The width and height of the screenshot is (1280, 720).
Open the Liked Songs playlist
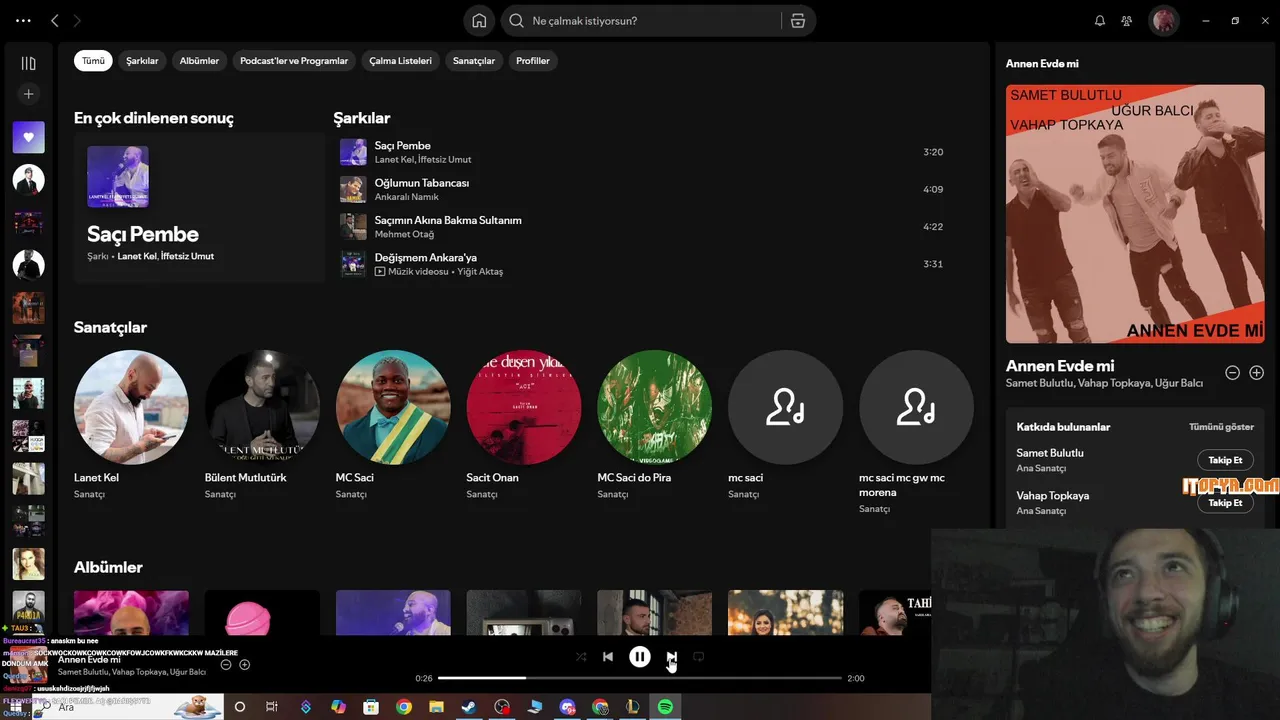pyautogui.click(x=28, y=137)
